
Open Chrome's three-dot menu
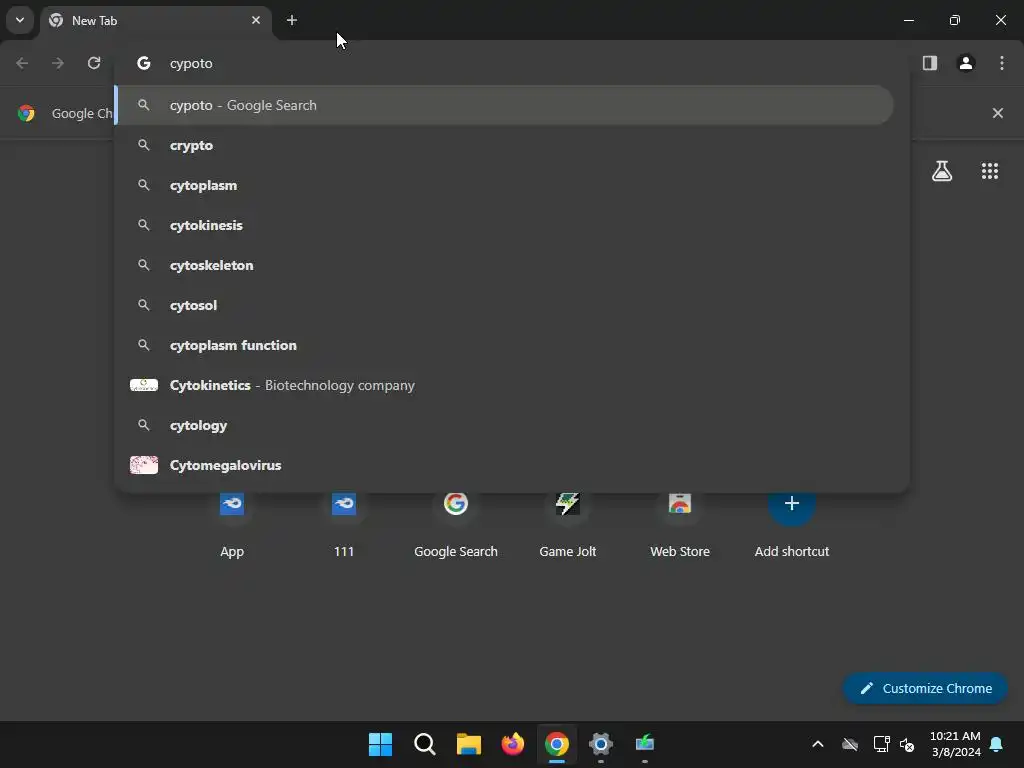(x=1002, y=63)
